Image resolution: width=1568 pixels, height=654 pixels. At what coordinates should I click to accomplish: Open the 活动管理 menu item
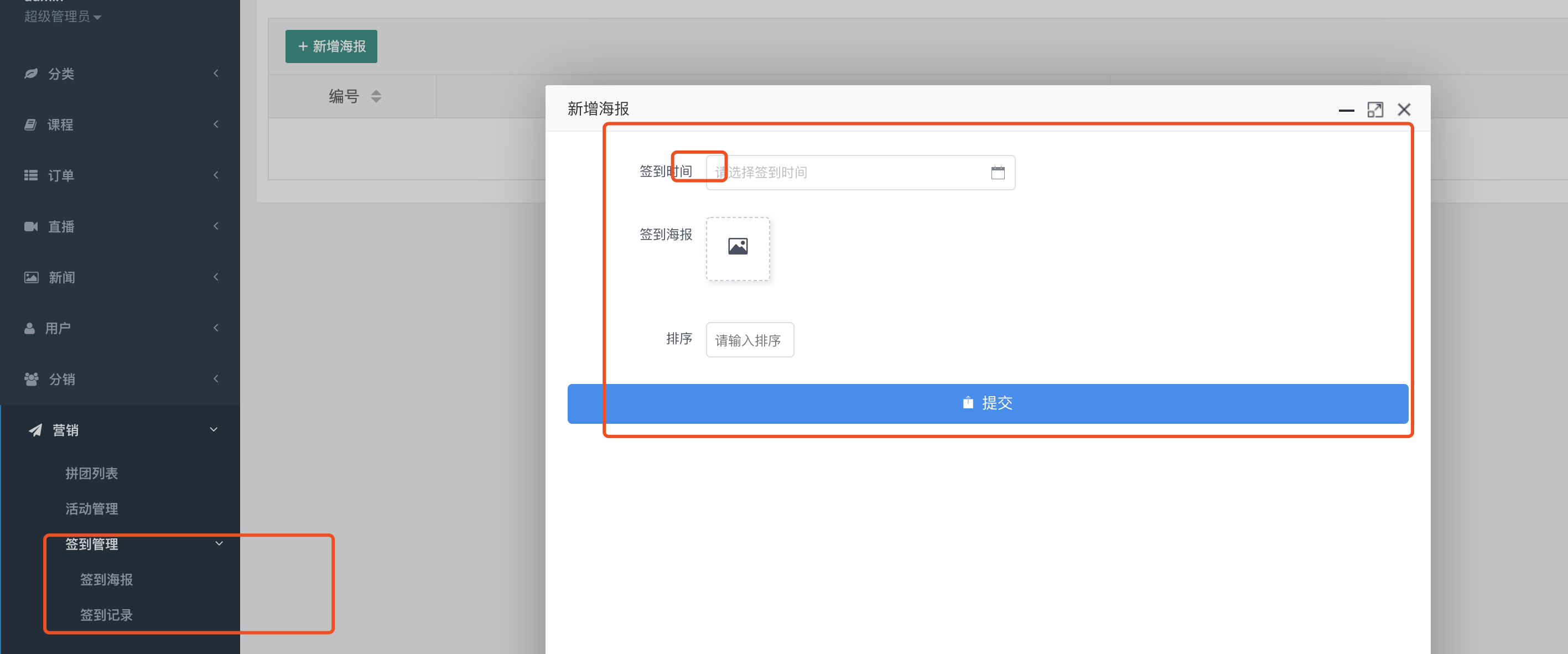(91, 508)
